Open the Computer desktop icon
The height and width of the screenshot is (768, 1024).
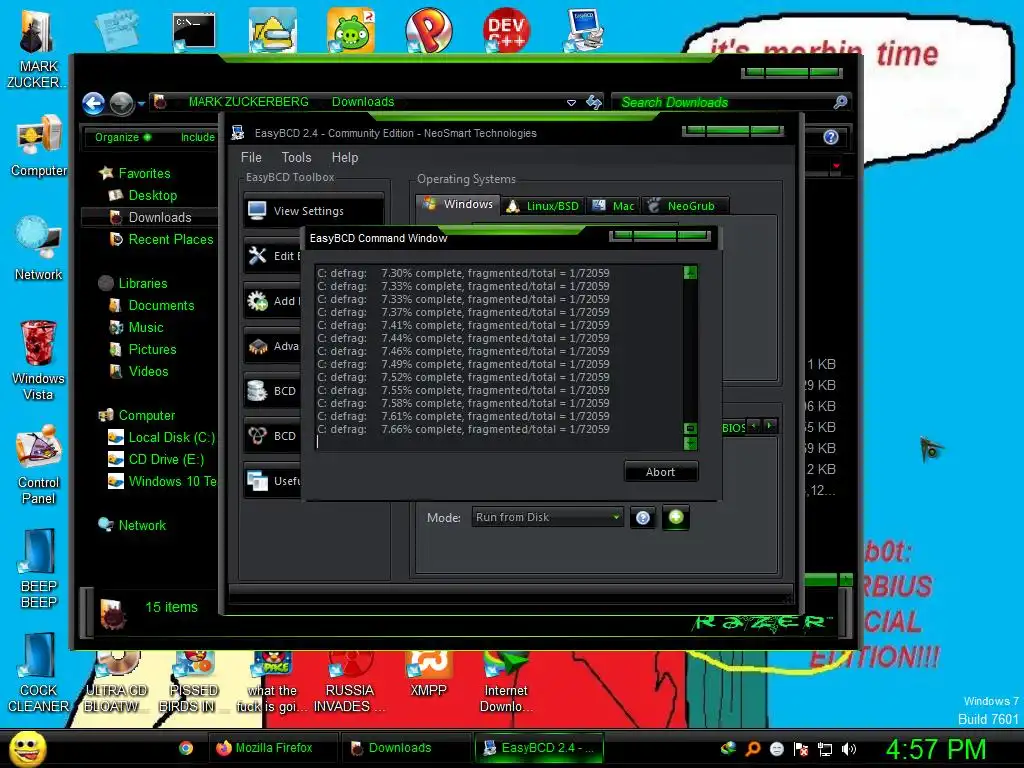coord(39,146)
